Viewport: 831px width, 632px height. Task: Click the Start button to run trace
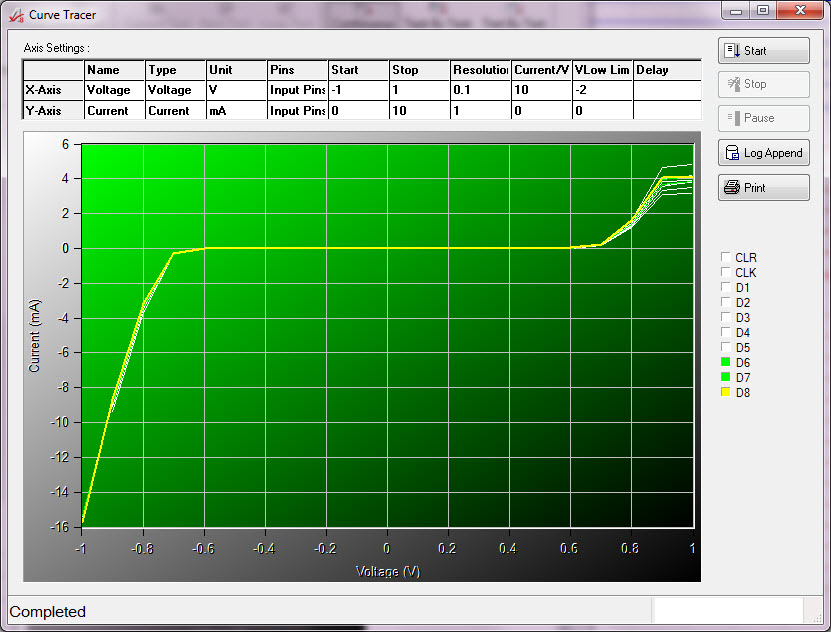coord(763,51)
